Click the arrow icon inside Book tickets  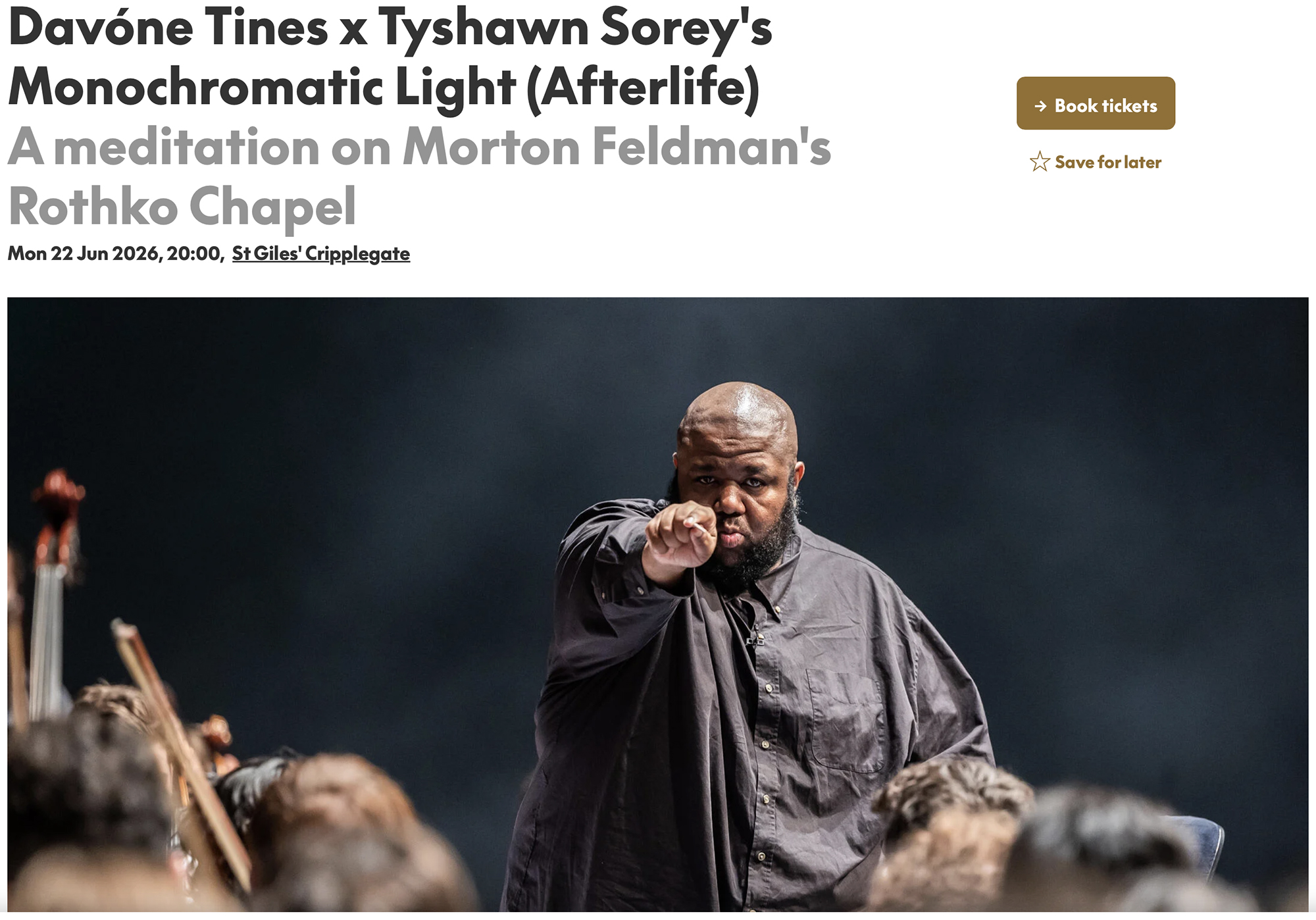tap(1040, 106)
